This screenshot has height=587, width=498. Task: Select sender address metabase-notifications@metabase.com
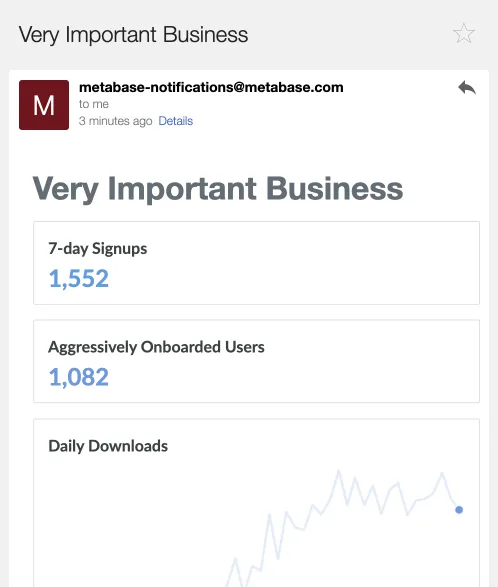[211, 87]
